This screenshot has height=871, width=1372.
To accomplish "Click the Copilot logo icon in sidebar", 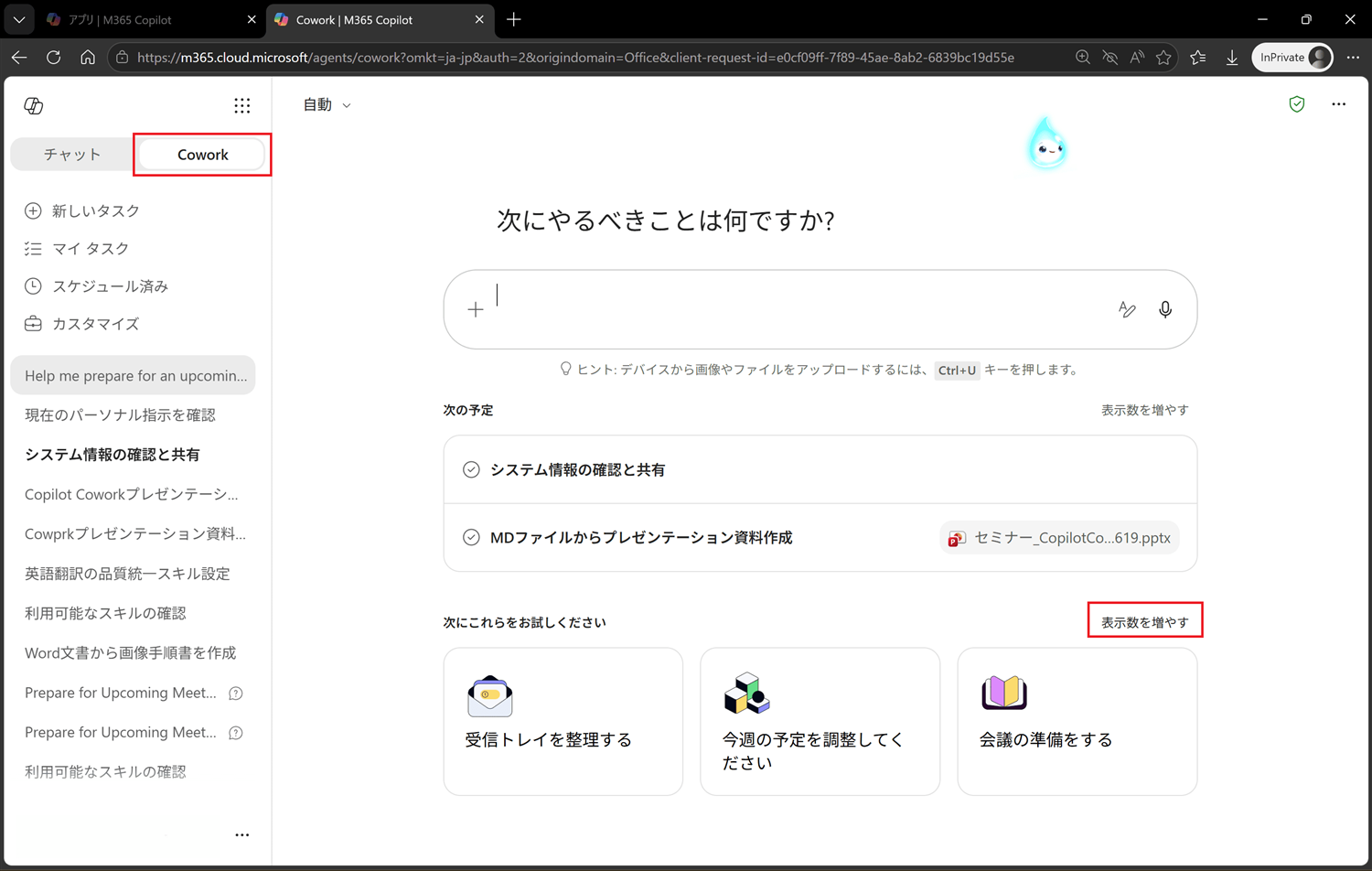I will 34,106.
